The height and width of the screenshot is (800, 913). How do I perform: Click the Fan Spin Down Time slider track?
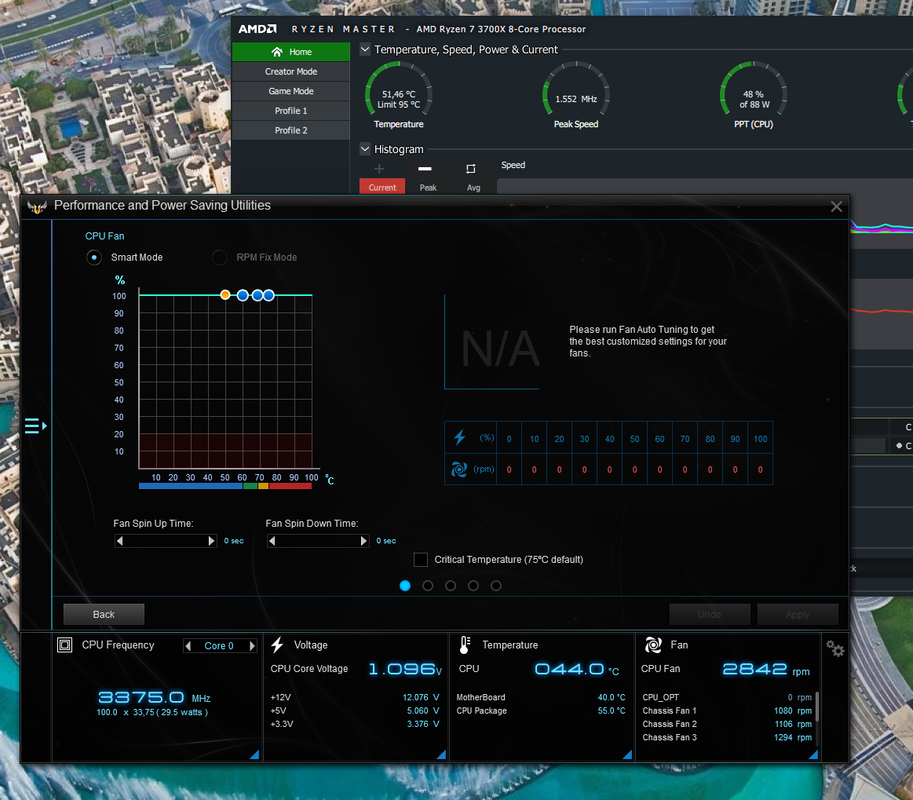coord(318,541)
